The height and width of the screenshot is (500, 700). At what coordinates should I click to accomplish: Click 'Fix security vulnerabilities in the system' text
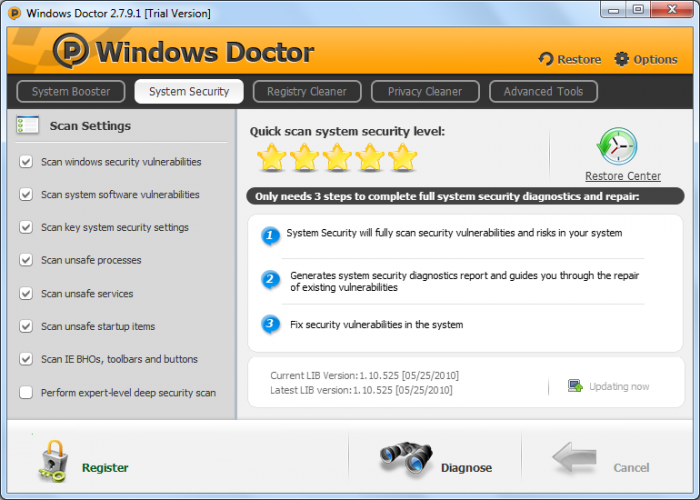coord(376,325)
